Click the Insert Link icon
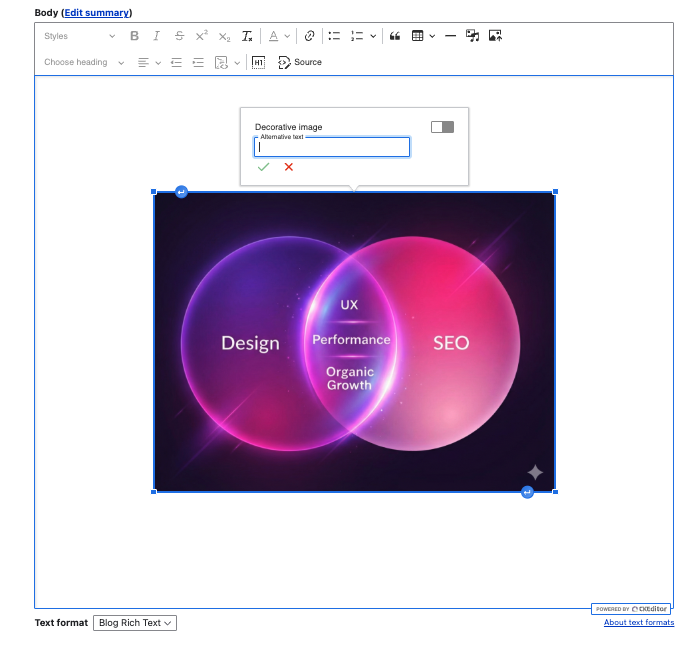The width and height of the screenshot is (700, 648). (x=309, y=36)
